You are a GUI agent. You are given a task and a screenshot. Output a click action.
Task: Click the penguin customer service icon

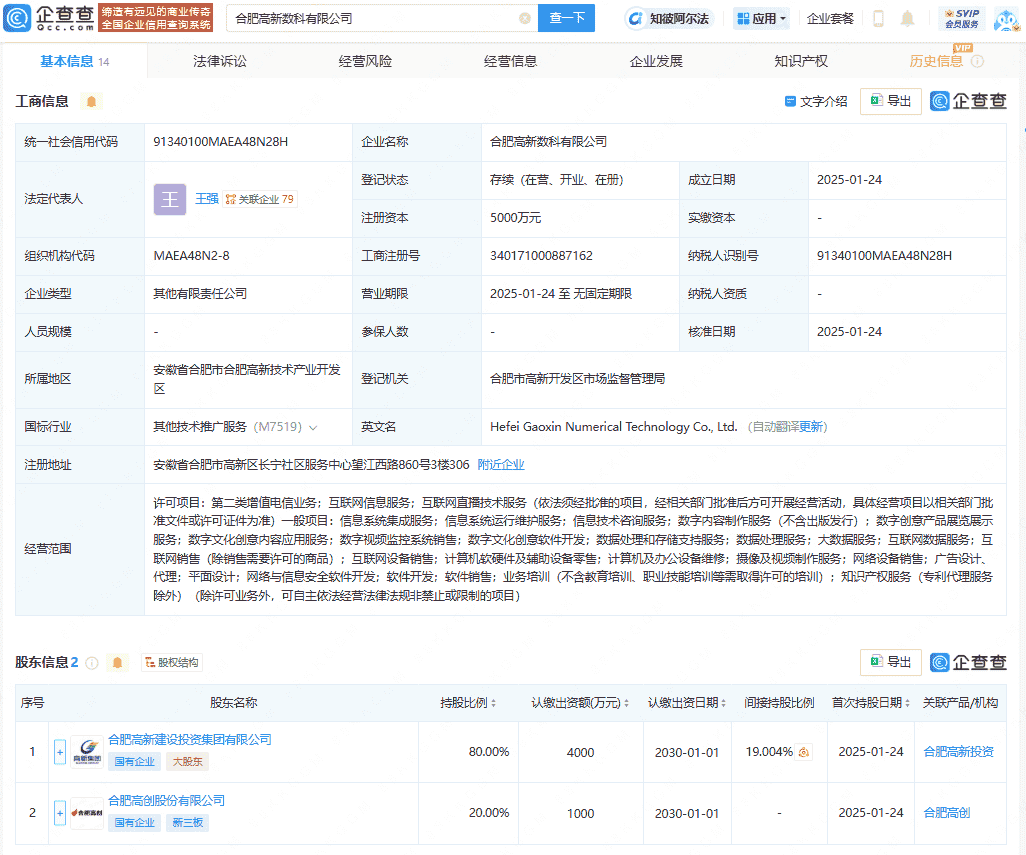1006,19
